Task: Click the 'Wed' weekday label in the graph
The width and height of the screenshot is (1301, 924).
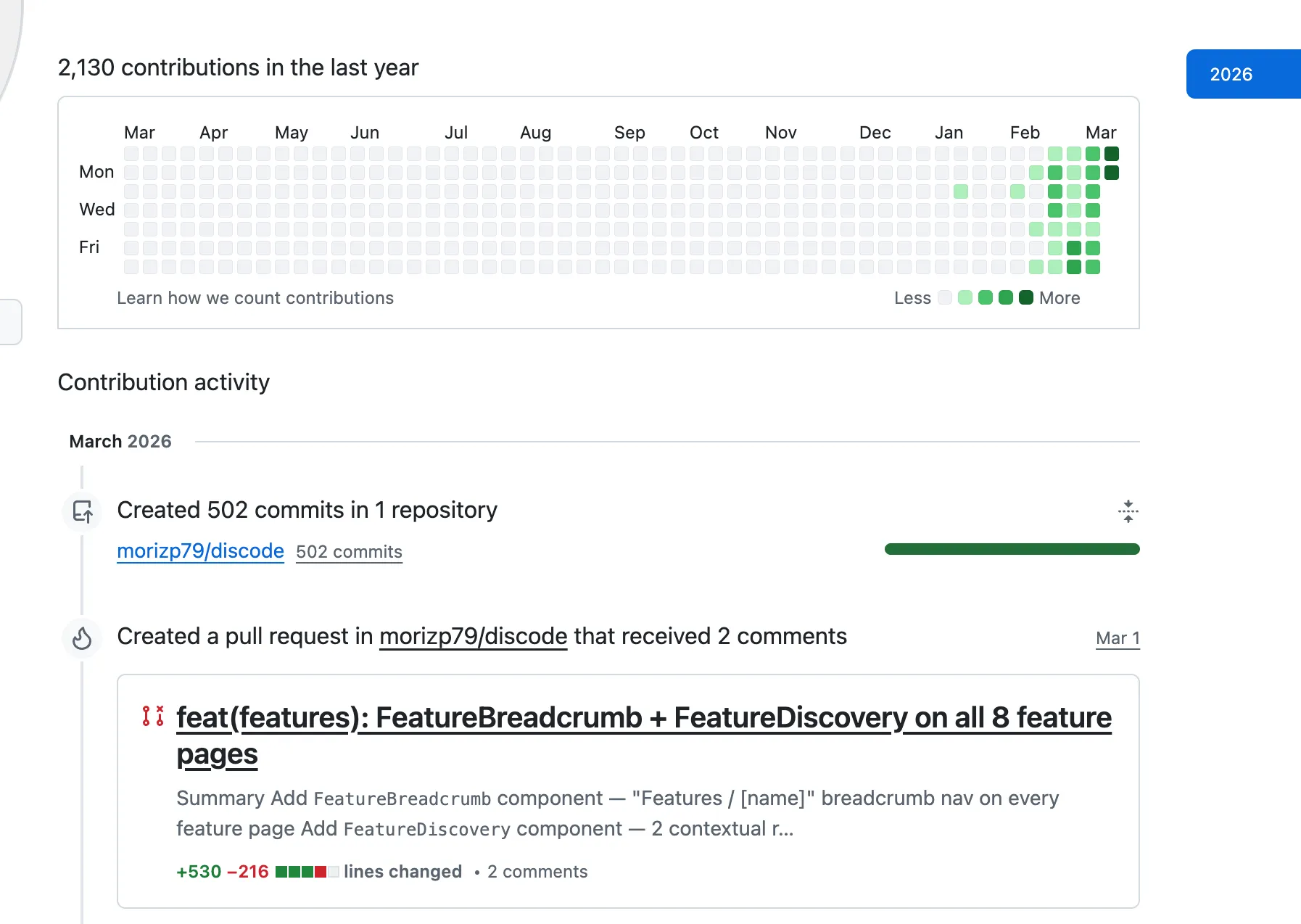Action: point(97,210)
